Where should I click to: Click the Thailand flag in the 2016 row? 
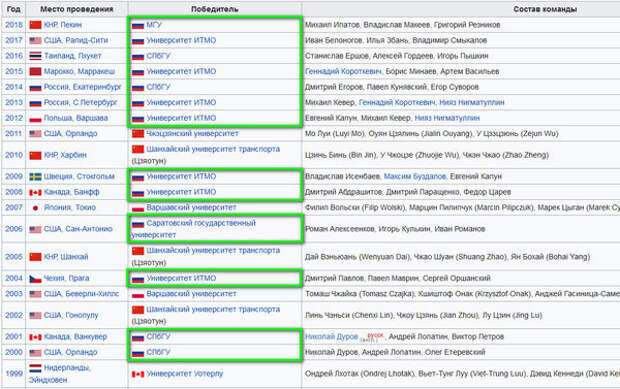pyautogui.click(x=35, y=56)
